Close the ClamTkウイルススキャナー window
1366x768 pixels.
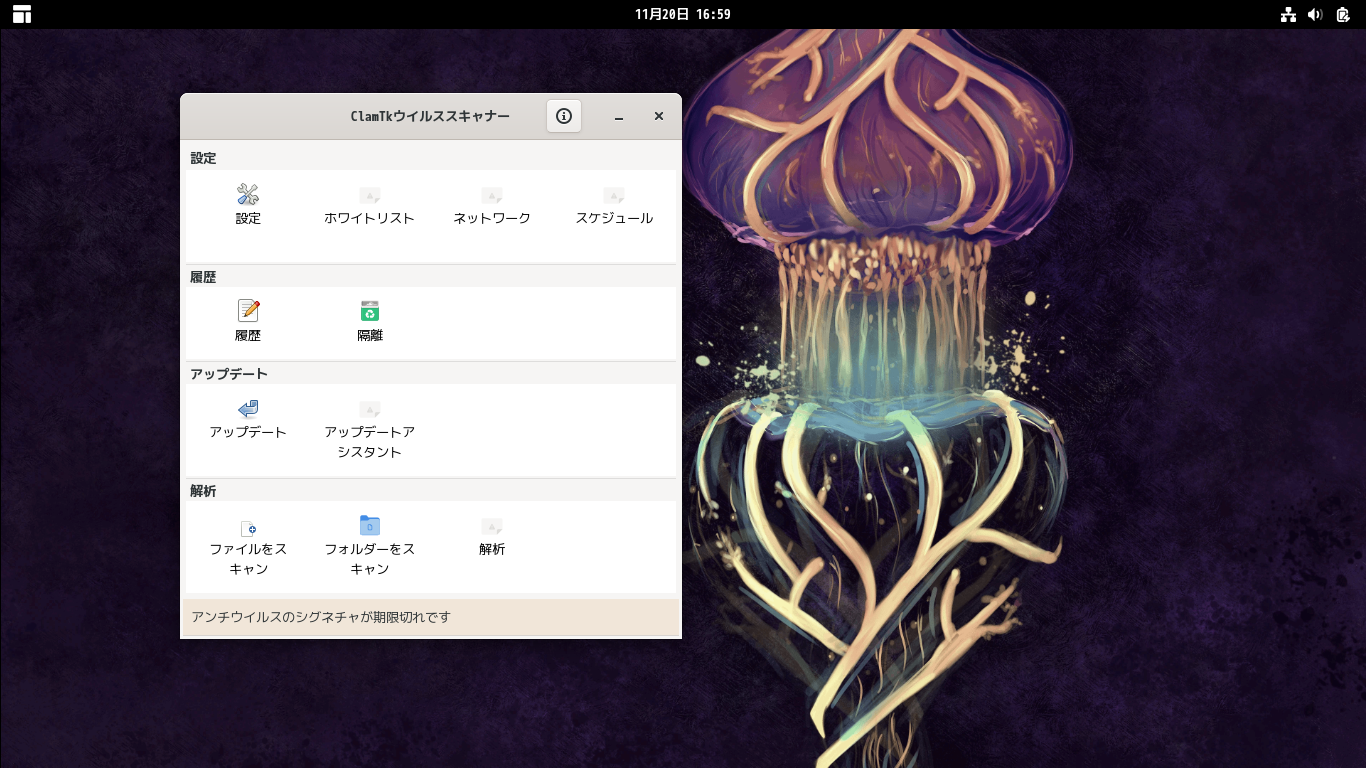coord(659,116)
